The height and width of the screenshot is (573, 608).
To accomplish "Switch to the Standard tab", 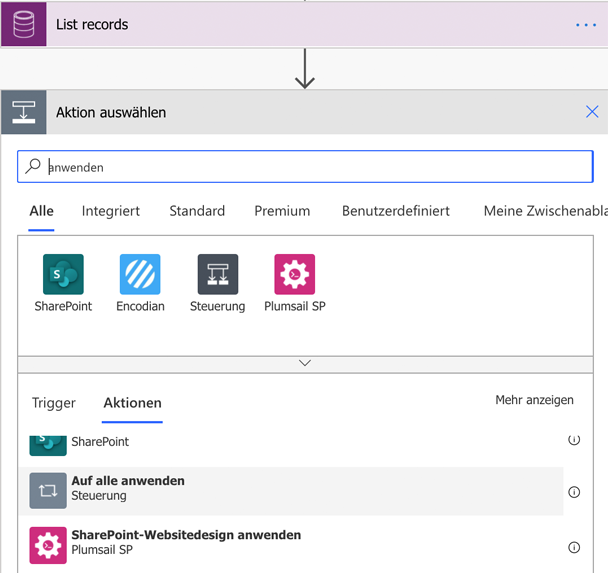I will point(197,211).
